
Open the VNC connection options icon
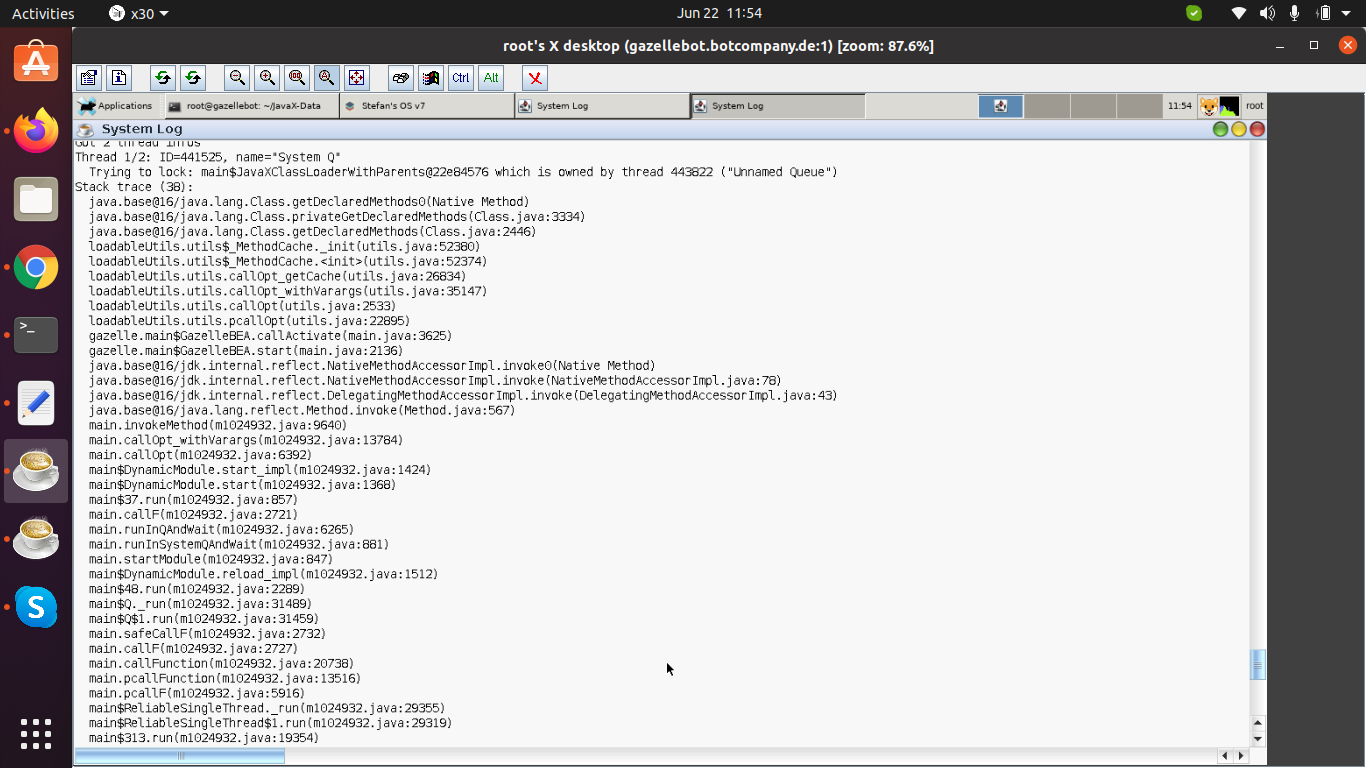[89, 78]
